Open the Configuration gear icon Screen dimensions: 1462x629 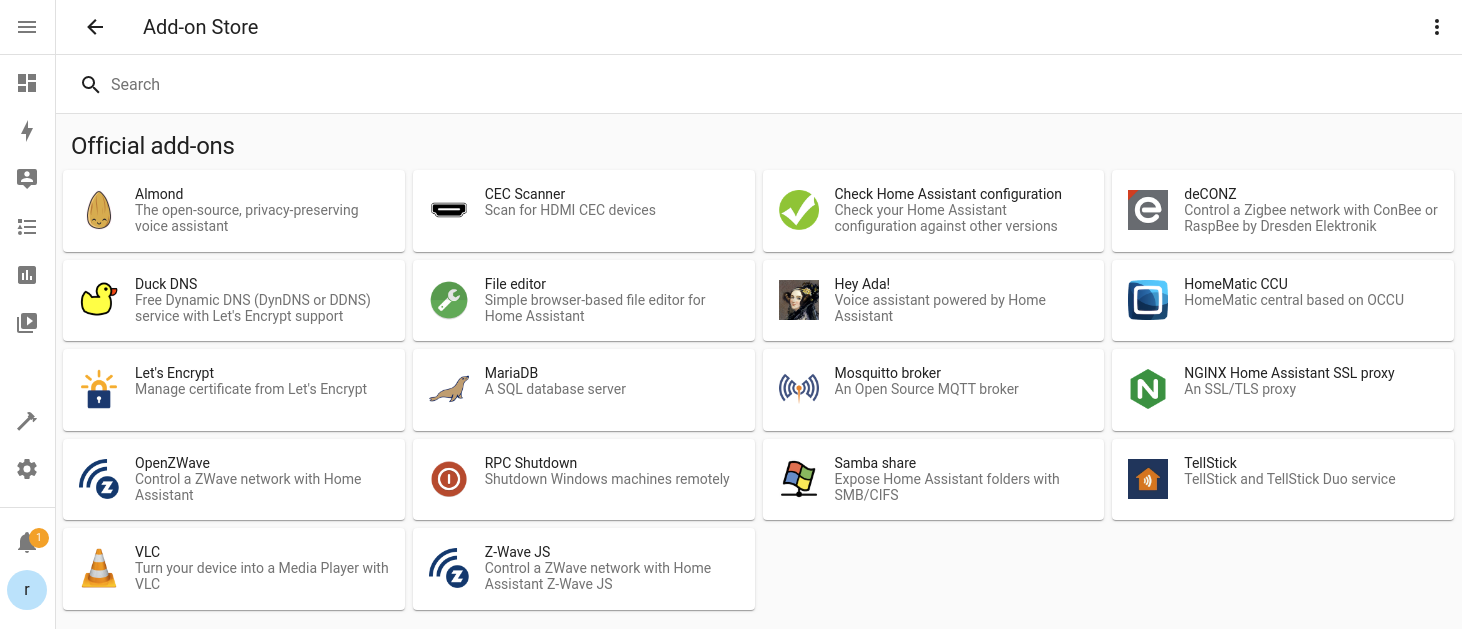pos(27,469)
